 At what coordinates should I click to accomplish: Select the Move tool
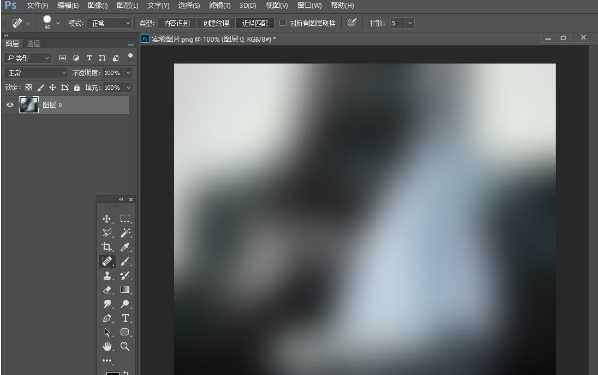[107, 219]
